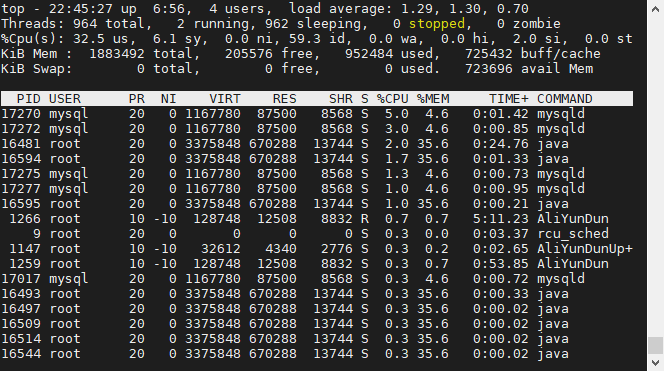Image resolution: width=664 pixels, height=371 pixels.
Task: Click the %CPU column header
Action: (393, 99)
